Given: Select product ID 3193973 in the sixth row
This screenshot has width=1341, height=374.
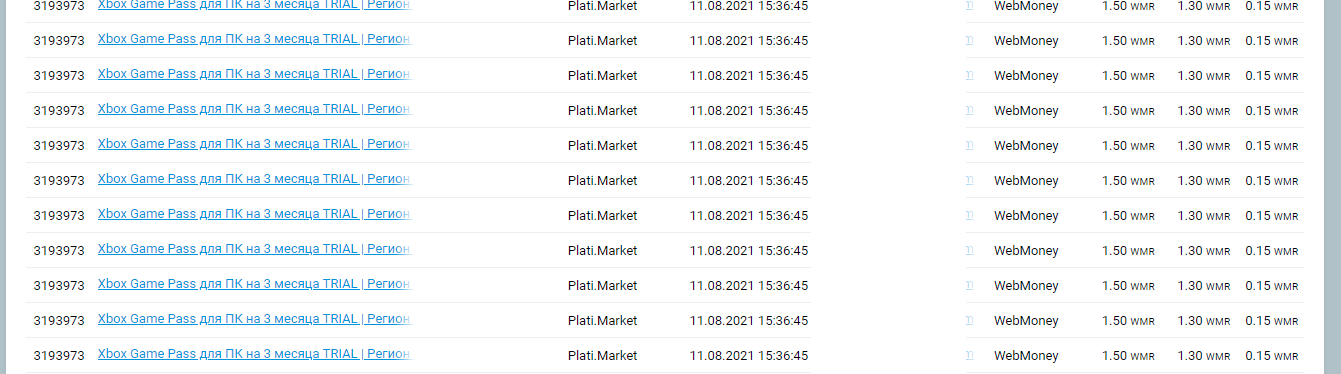Looking at the screenshot, I should coord(59,181).
